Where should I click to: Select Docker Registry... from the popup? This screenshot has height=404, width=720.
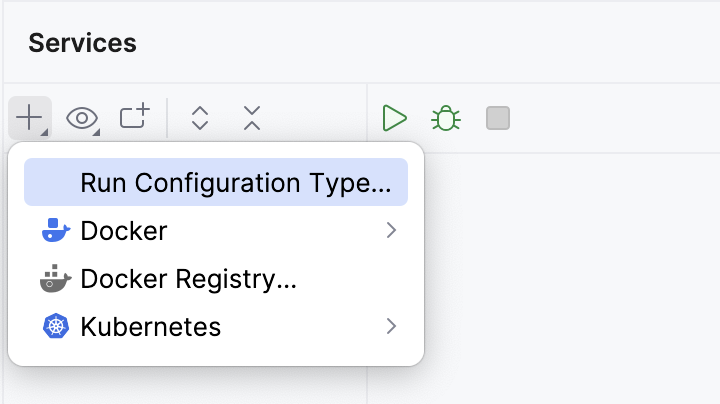click(188, 279)
